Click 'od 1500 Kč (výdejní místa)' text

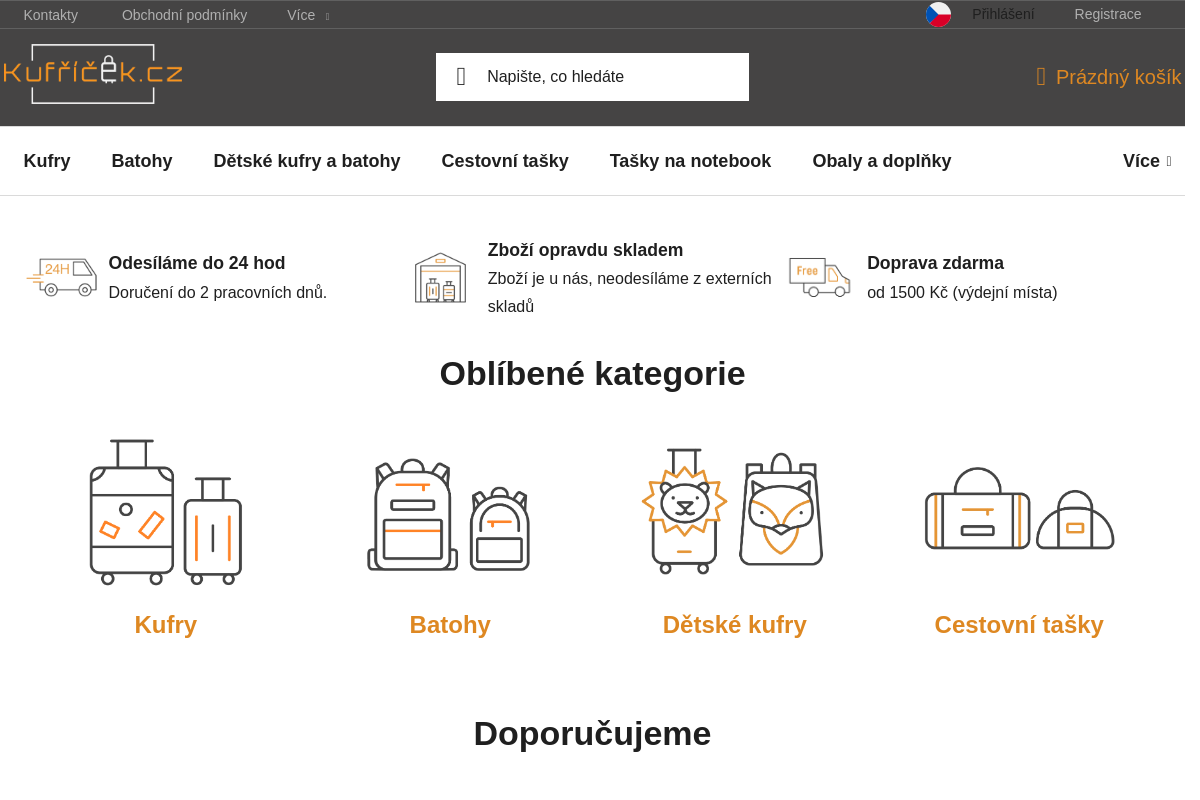coord(962,293)
